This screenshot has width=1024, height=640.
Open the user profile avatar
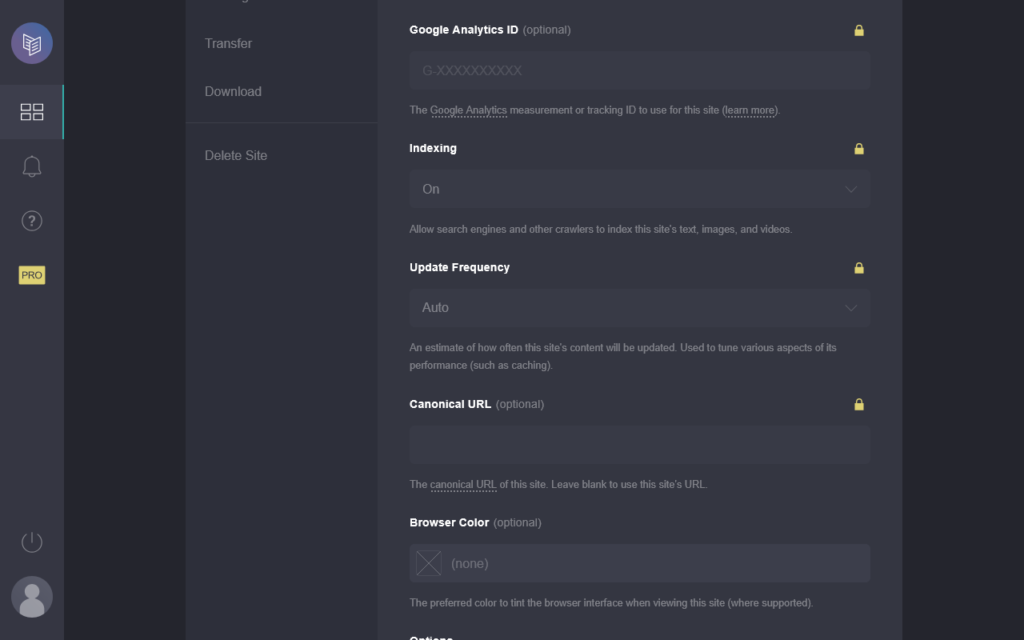pos(32,597)
